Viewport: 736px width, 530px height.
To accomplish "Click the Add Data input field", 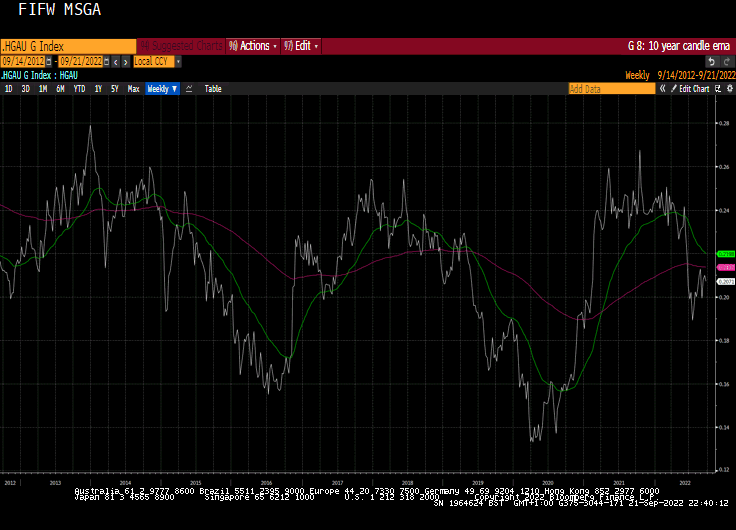I will 611,89.
